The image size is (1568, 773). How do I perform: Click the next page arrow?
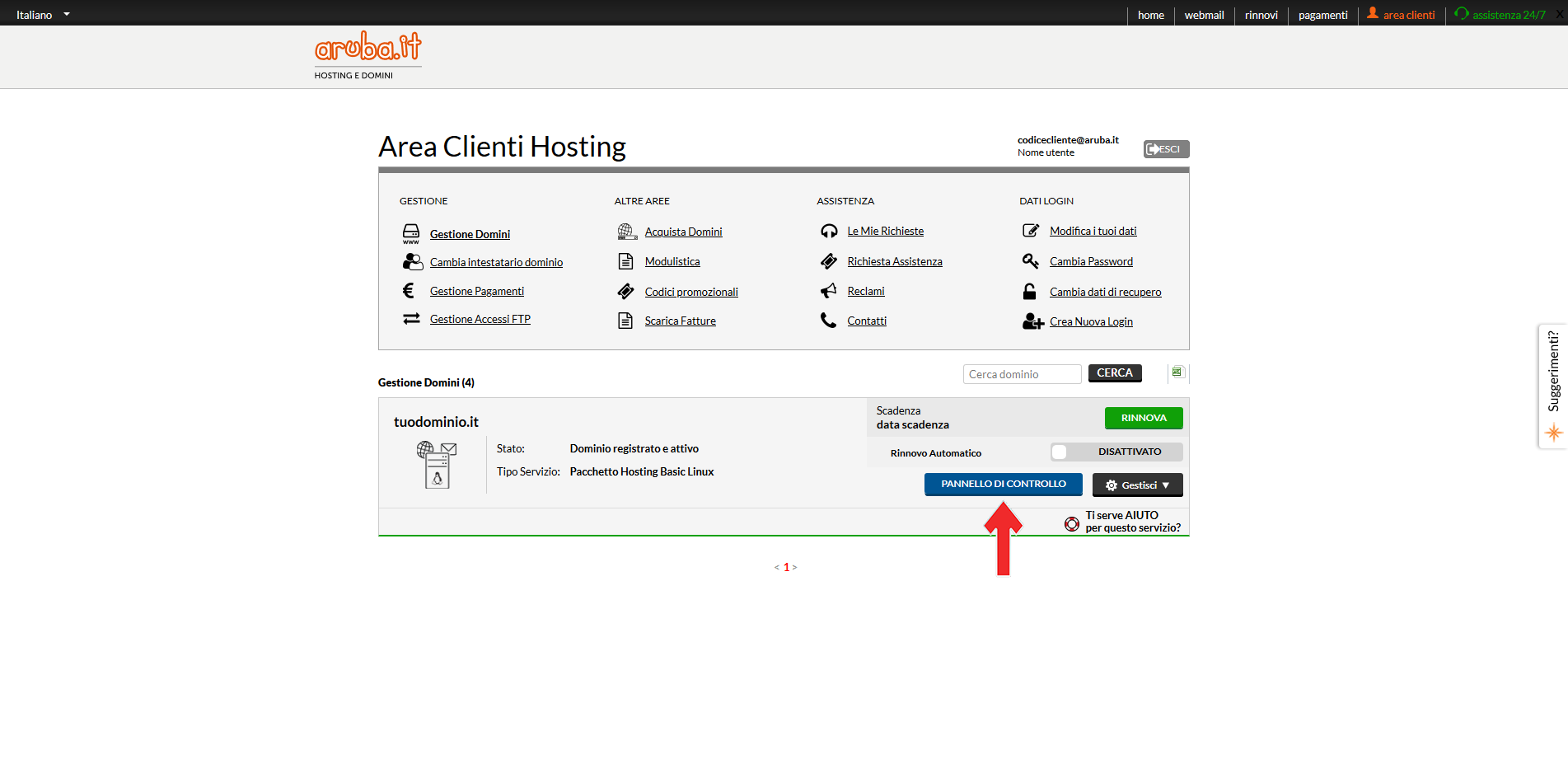pos(794,567)
